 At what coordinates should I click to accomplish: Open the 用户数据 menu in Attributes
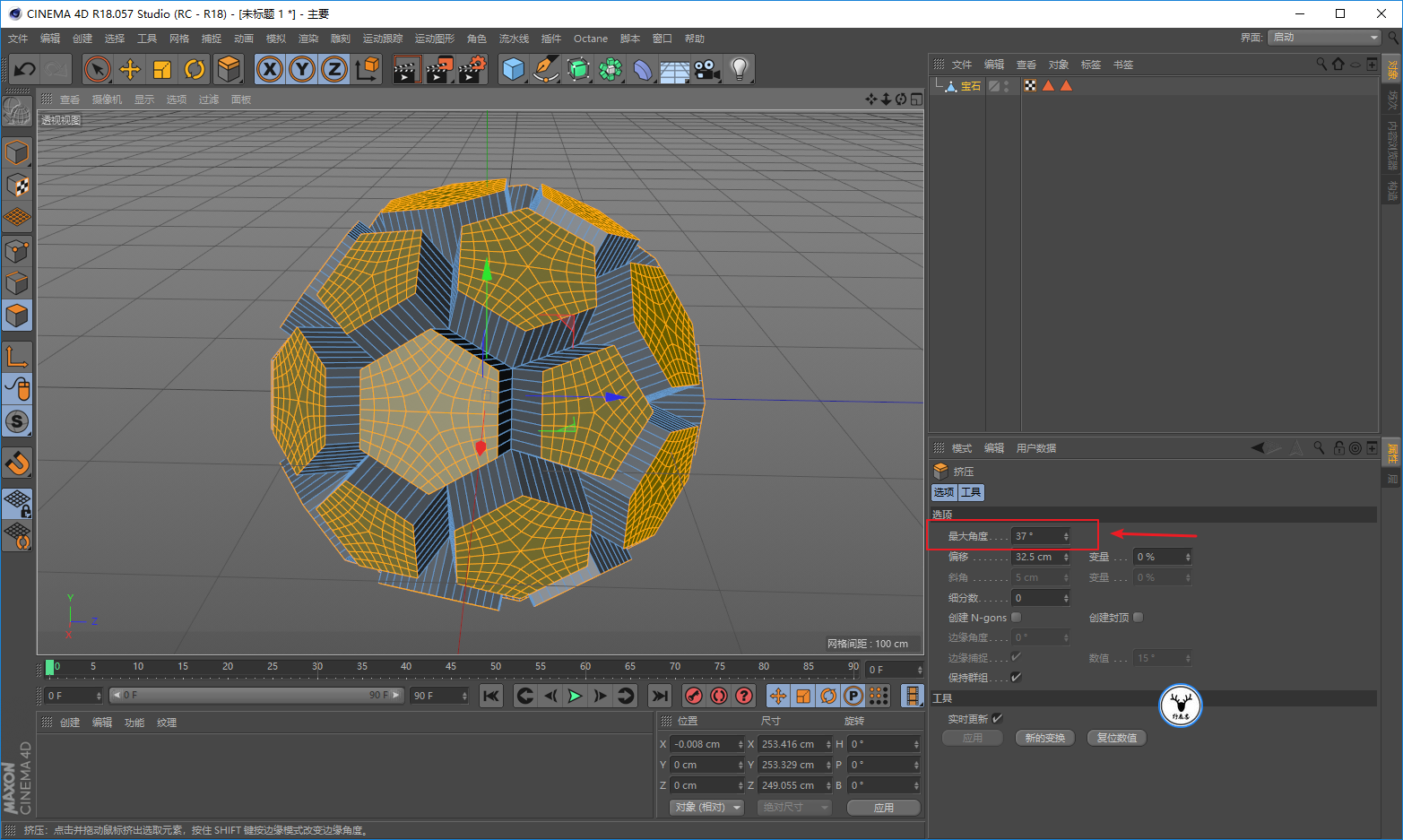(x=1036, y=448)
